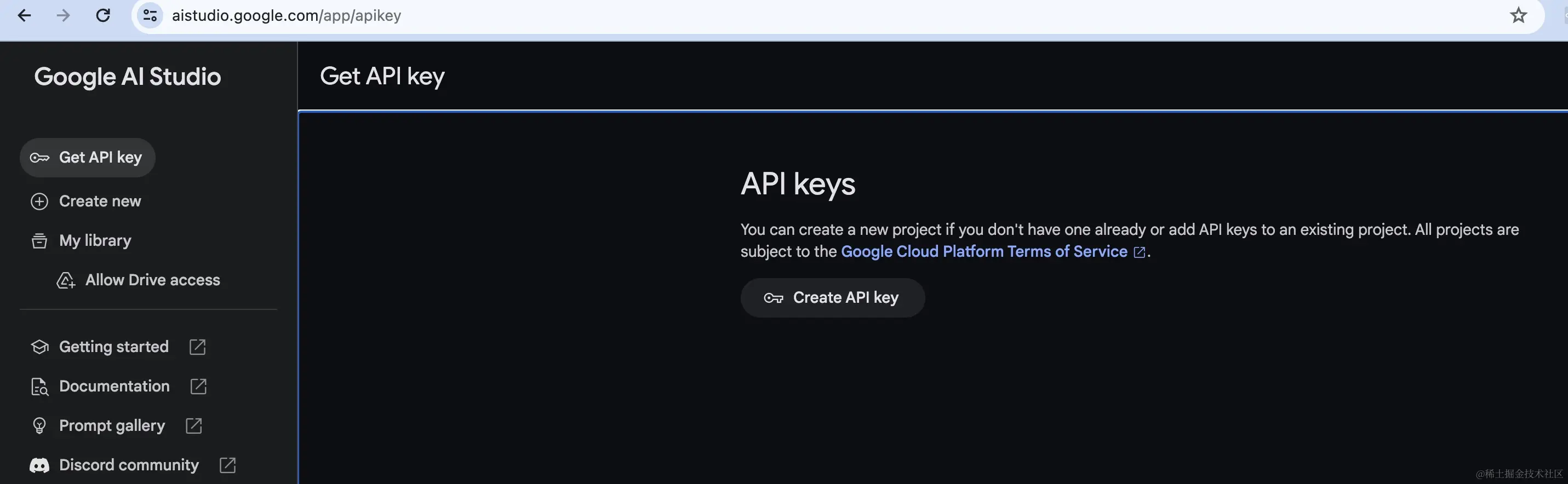Open the Getting started link
Screen dimensions: 1568x484
pyautogui.click(x=113, y=347)
